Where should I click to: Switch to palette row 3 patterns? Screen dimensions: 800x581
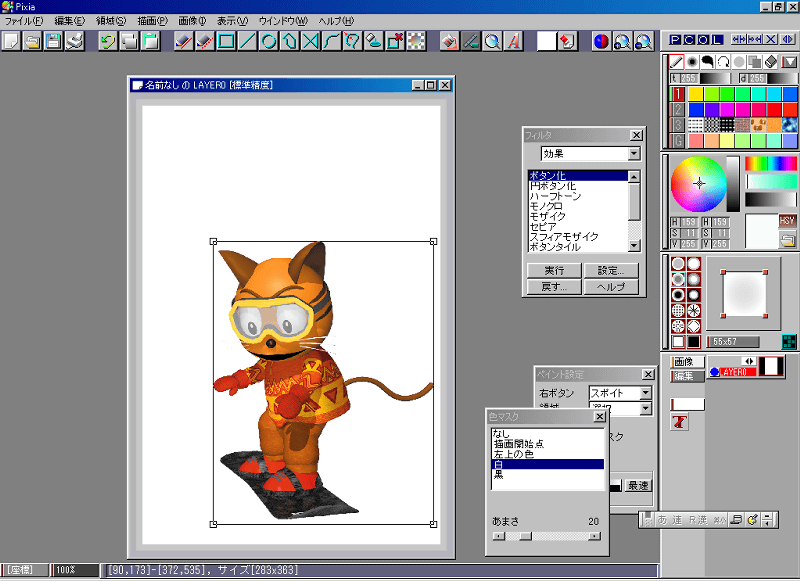pos(678,125)
